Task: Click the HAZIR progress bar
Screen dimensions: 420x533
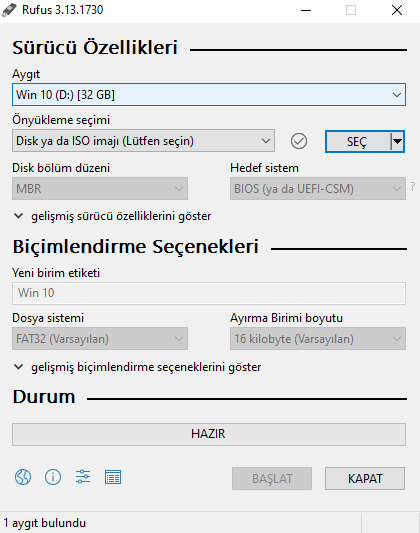Action: (x=209, y=434)
